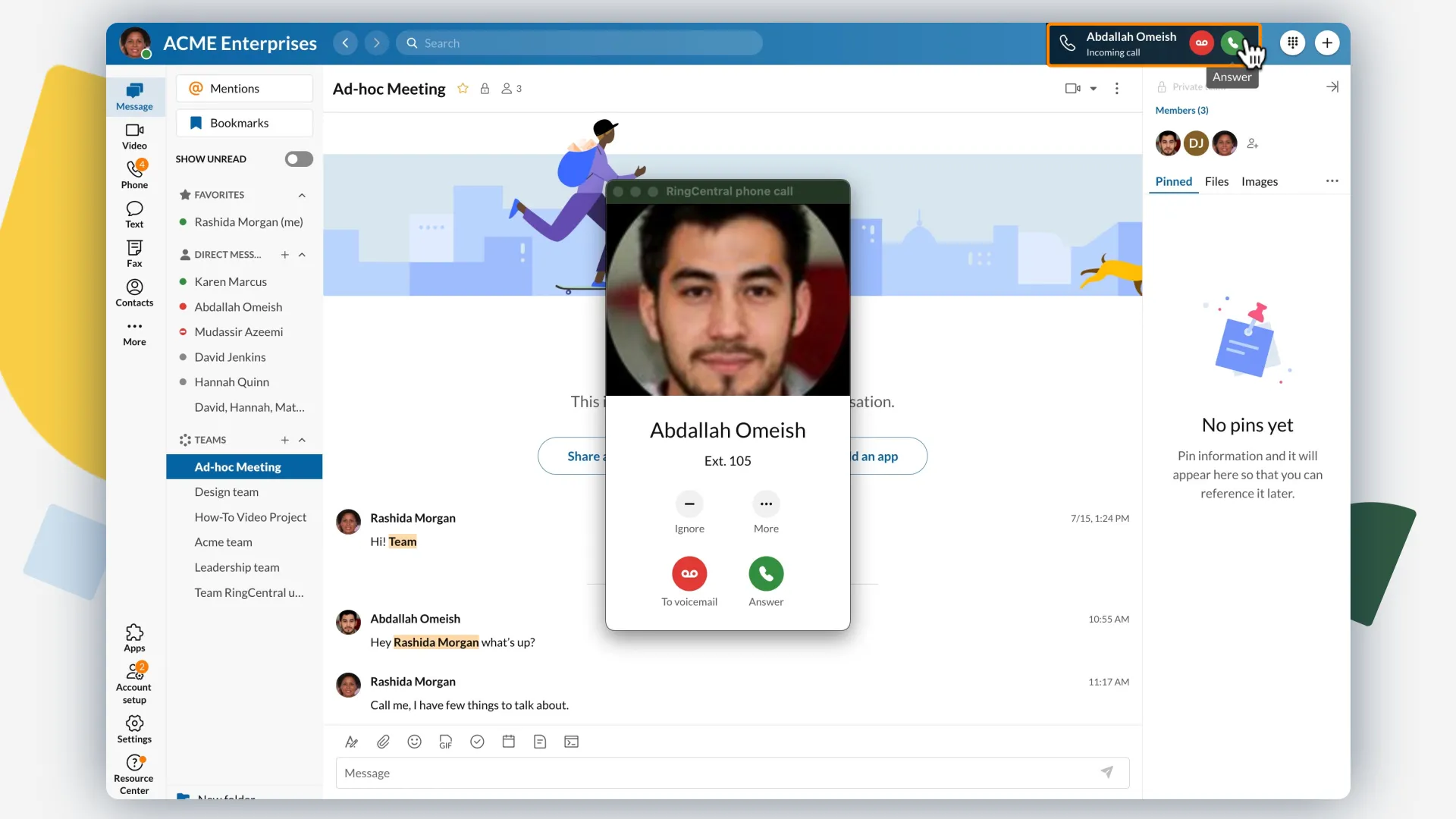Star the Ad-hoc Meeting as favorite

point(463,89)
